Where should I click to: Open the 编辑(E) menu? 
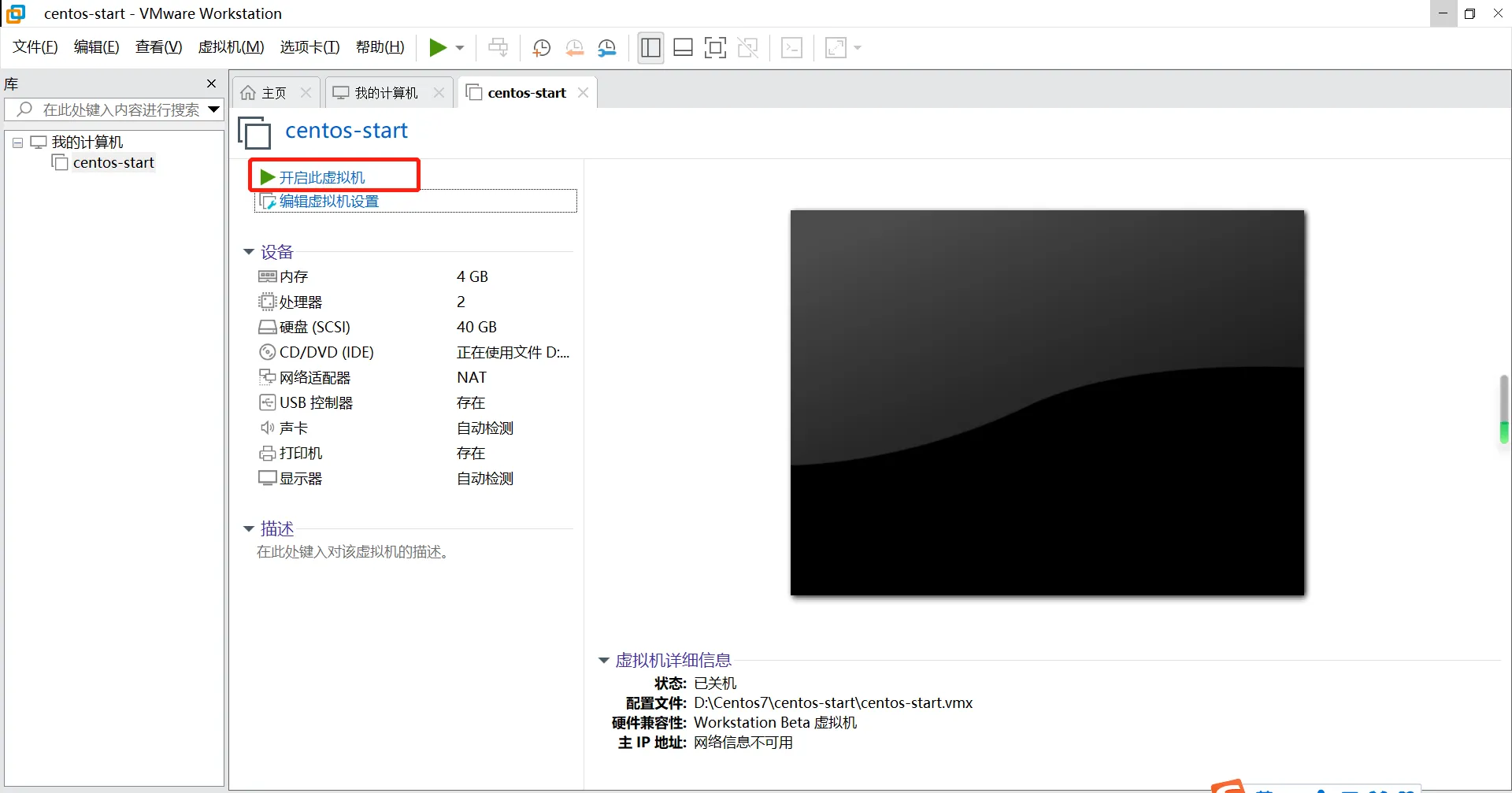[97, 47]
